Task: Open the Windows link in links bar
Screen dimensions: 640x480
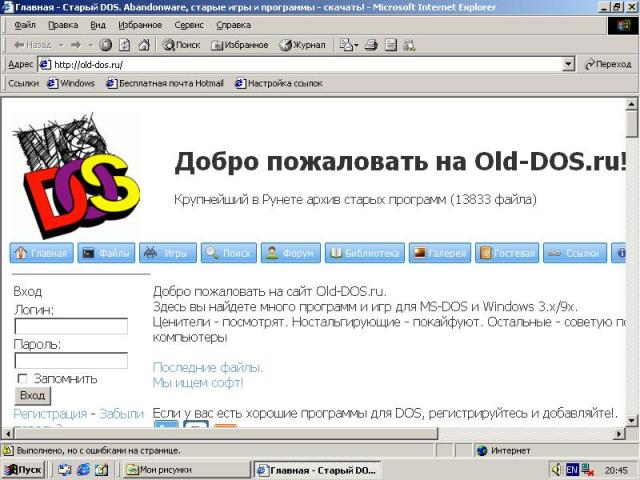Action: coord(71,83)
